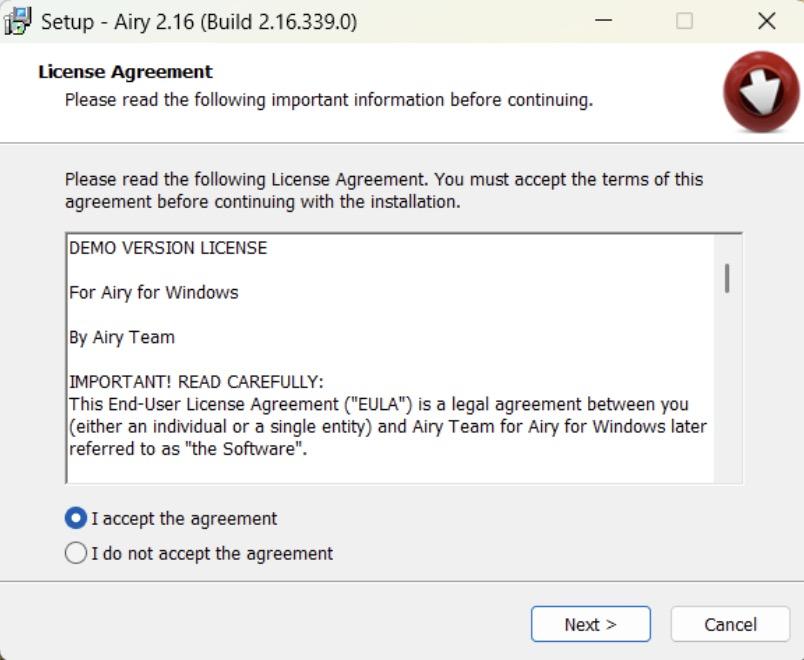Click the 'I do not accept the agreement' label

coord(212,554)
